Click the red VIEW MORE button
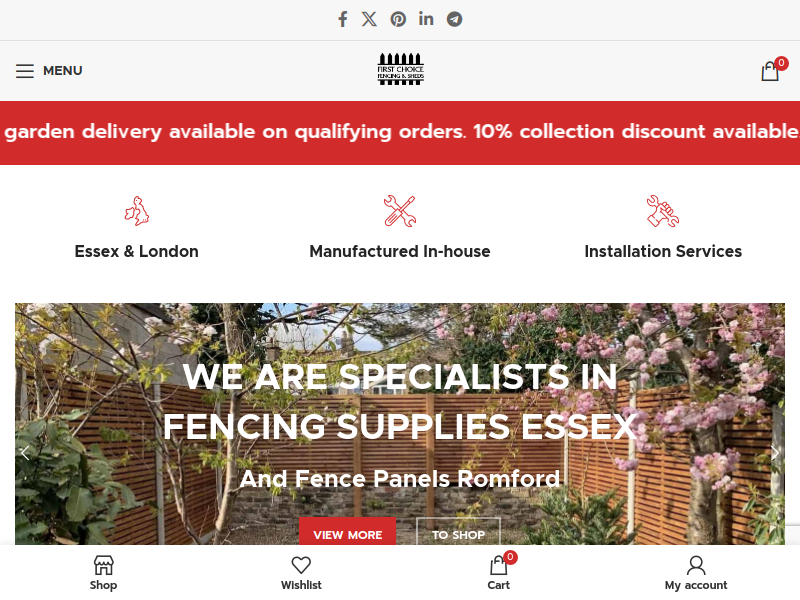The width and height of the screenshot is (800, 600). click(x=347, y=532)
